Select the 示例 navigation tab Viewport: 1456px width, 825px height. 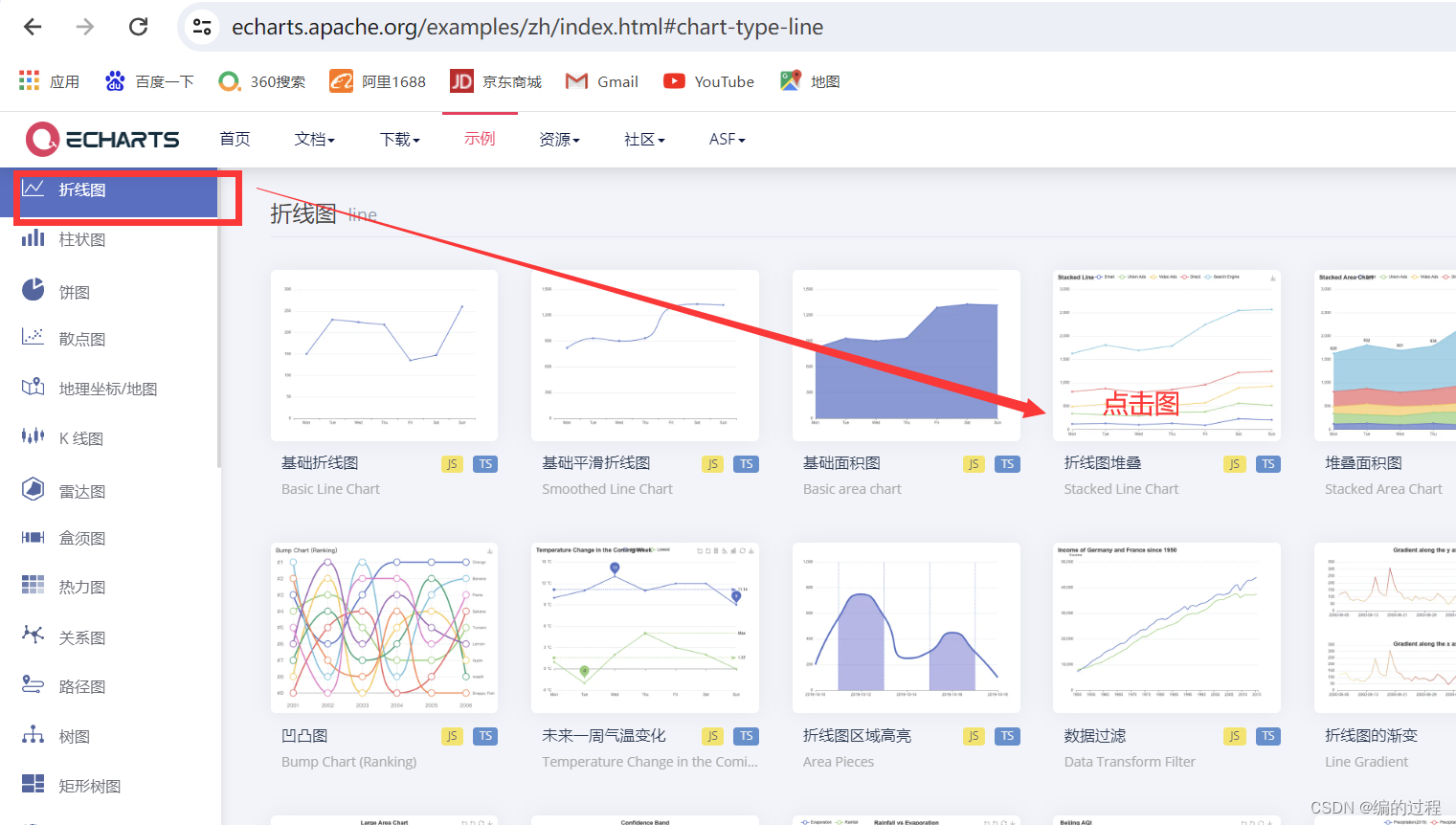pyautogui.click(x=480, y=139)
